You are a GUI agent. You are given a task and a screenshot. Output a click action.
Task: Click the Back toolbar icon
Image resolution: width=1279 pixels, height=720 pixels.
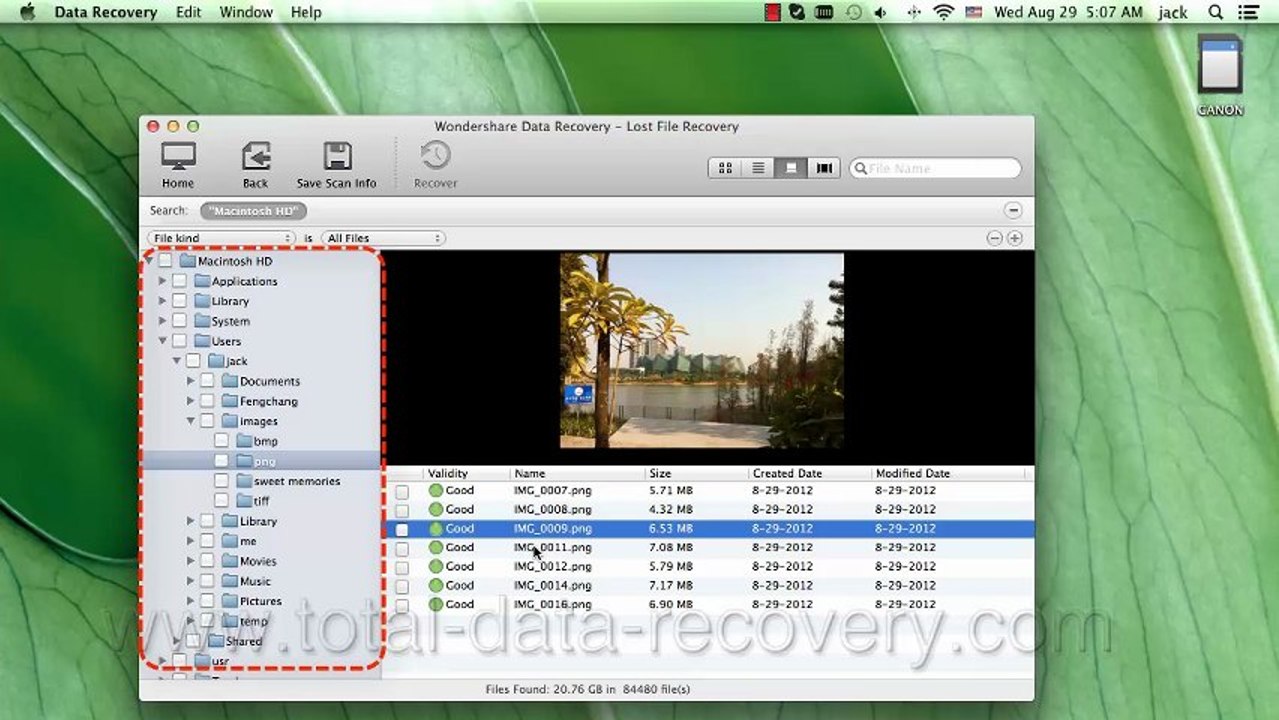tap(256, 165)
